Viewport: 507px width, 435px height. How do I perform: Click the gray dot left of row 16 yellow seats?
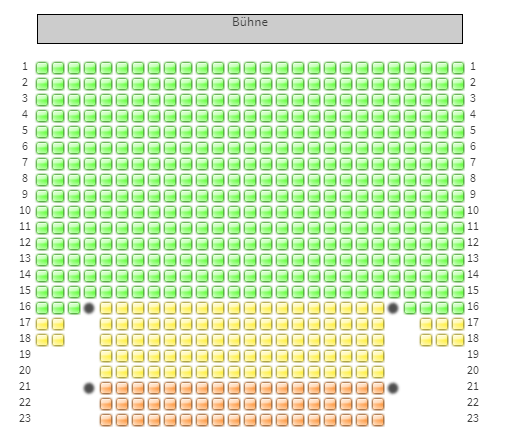[89, 308]
